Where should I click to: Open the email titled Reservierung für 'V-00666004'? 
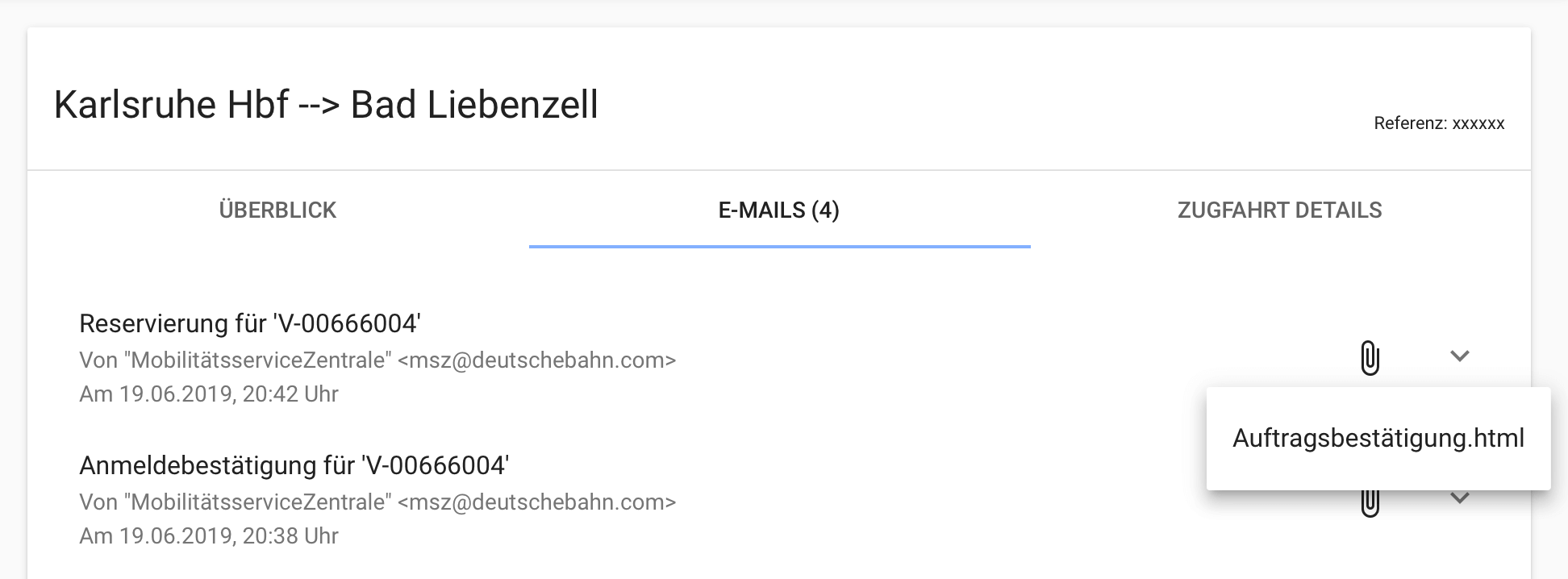click(249, 323)
